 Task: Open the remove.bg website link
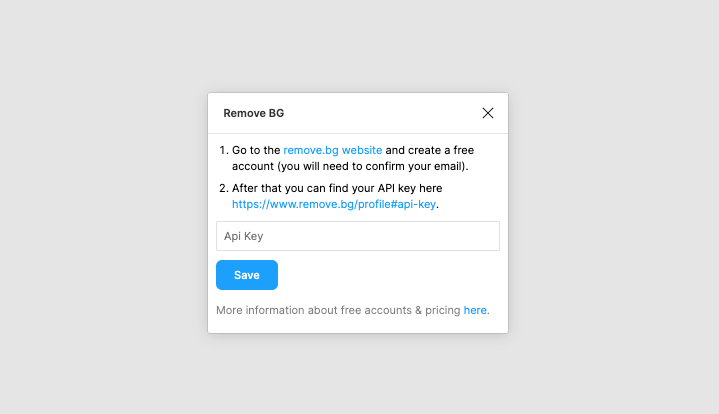[332, 150]
